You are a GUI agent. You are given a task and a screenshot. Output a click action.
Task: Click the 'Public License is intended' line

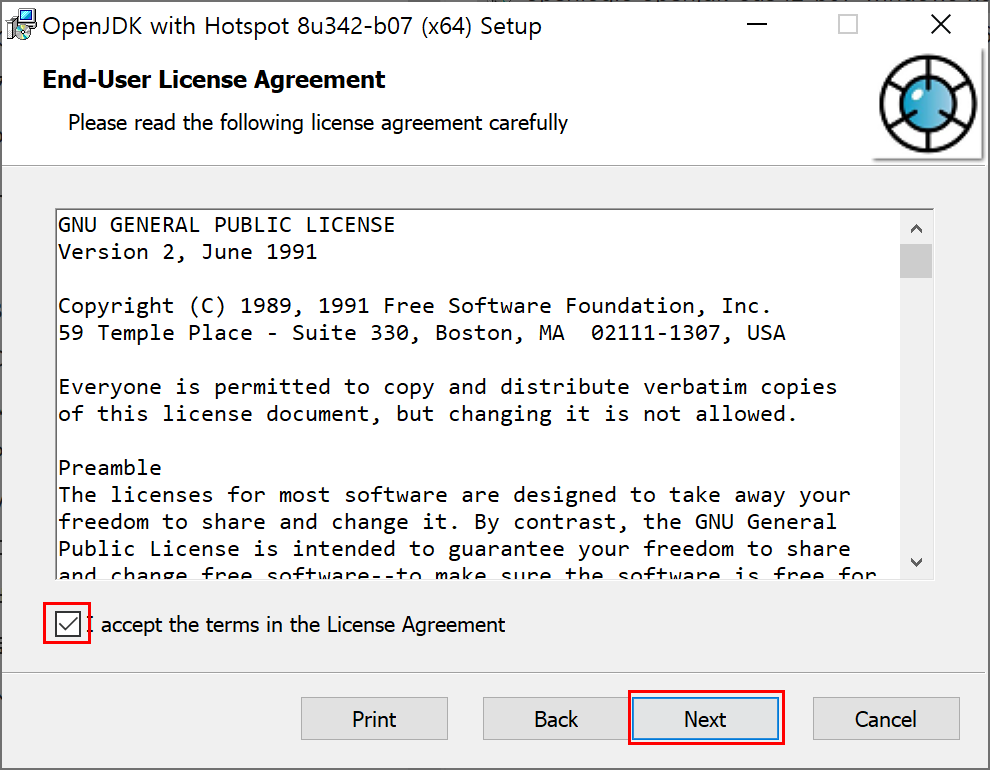(x=455, y=550)
